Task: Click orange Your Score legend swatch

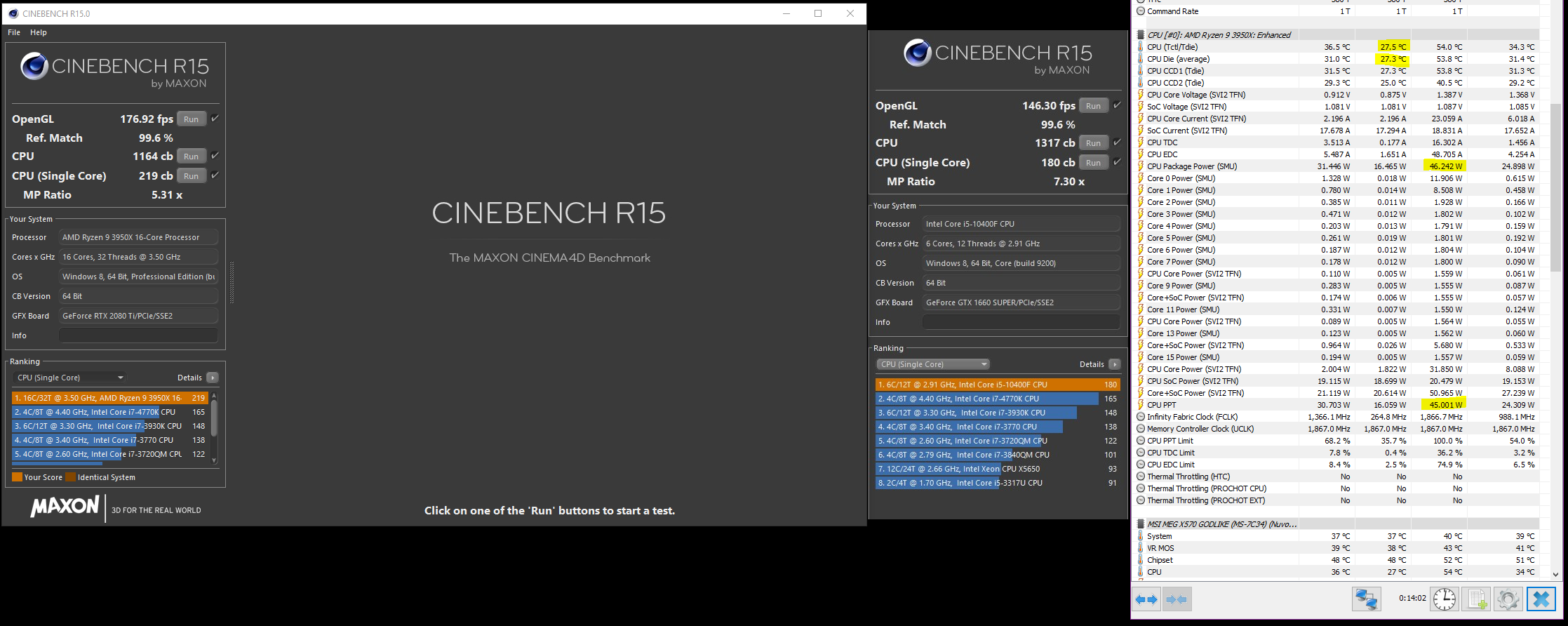Action: click(17, 477)
